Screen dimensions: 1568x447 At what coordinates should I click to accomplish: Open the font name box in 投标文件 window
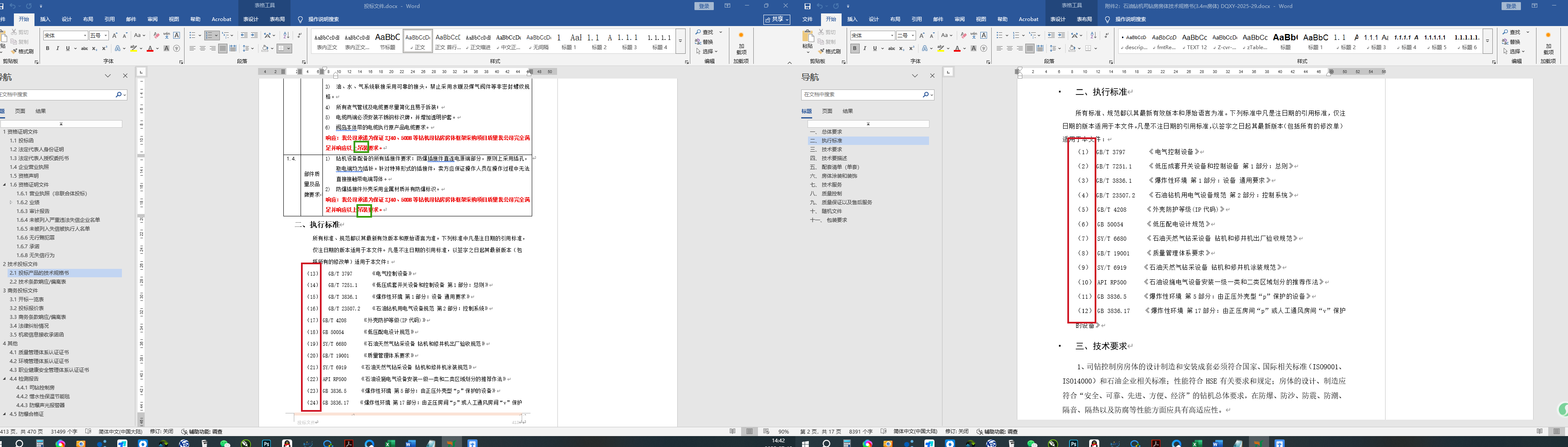tap(65, 35)
